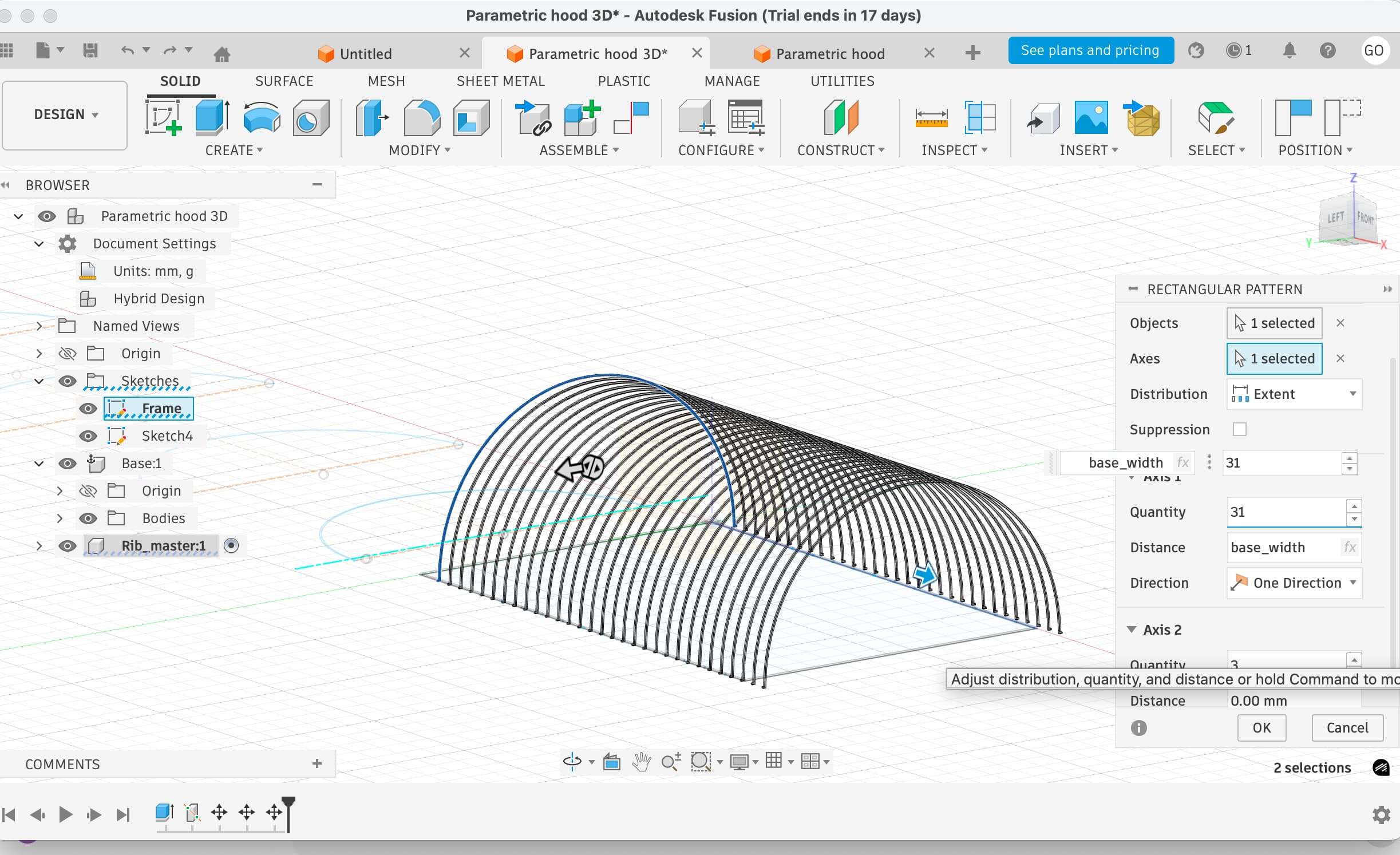Hide the Sketch4 sketch visibility eye

(x=88, y=436)
